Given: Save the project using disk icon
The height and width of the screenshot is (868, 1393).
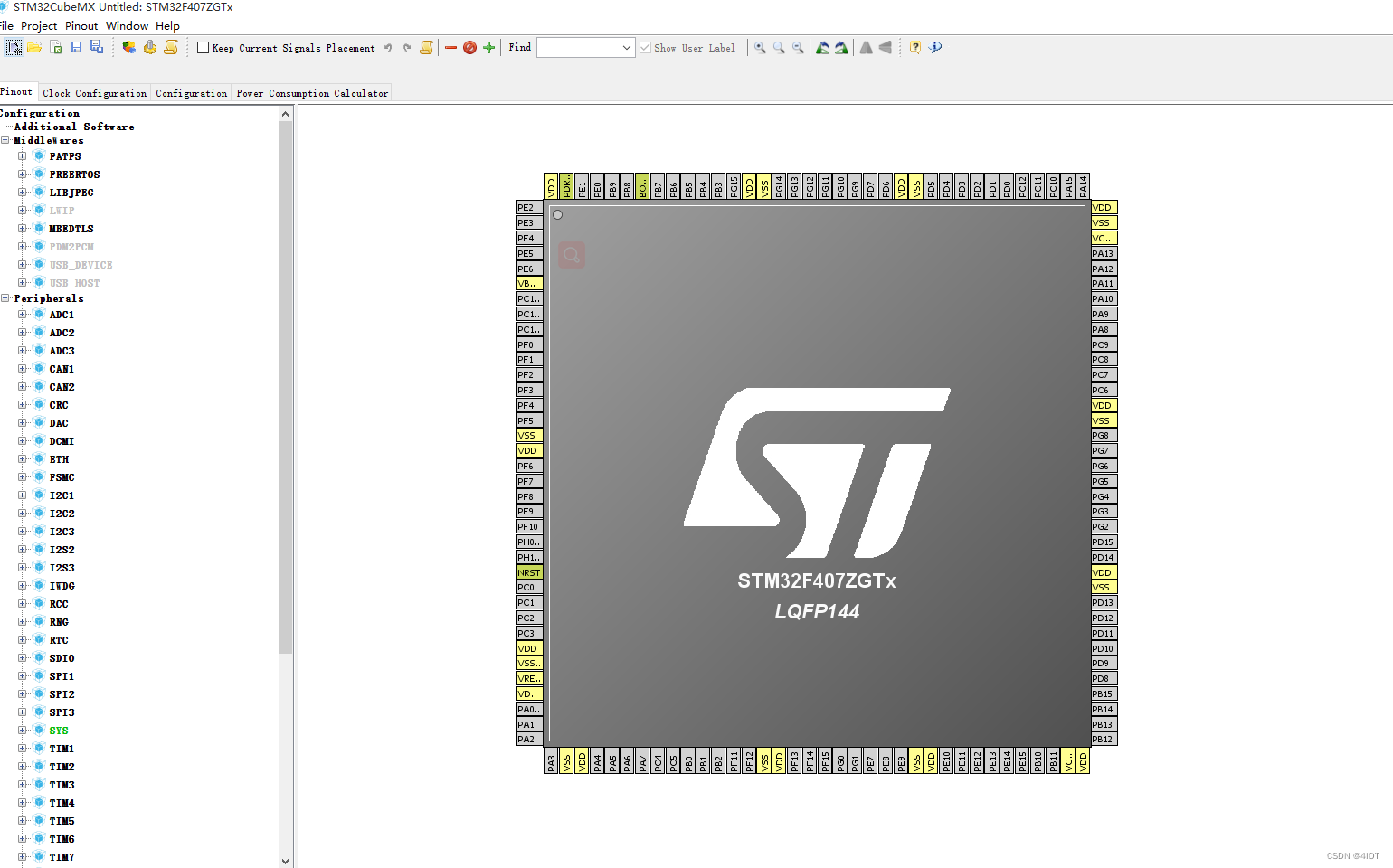Looking at the screenshot, I should 75,47.
